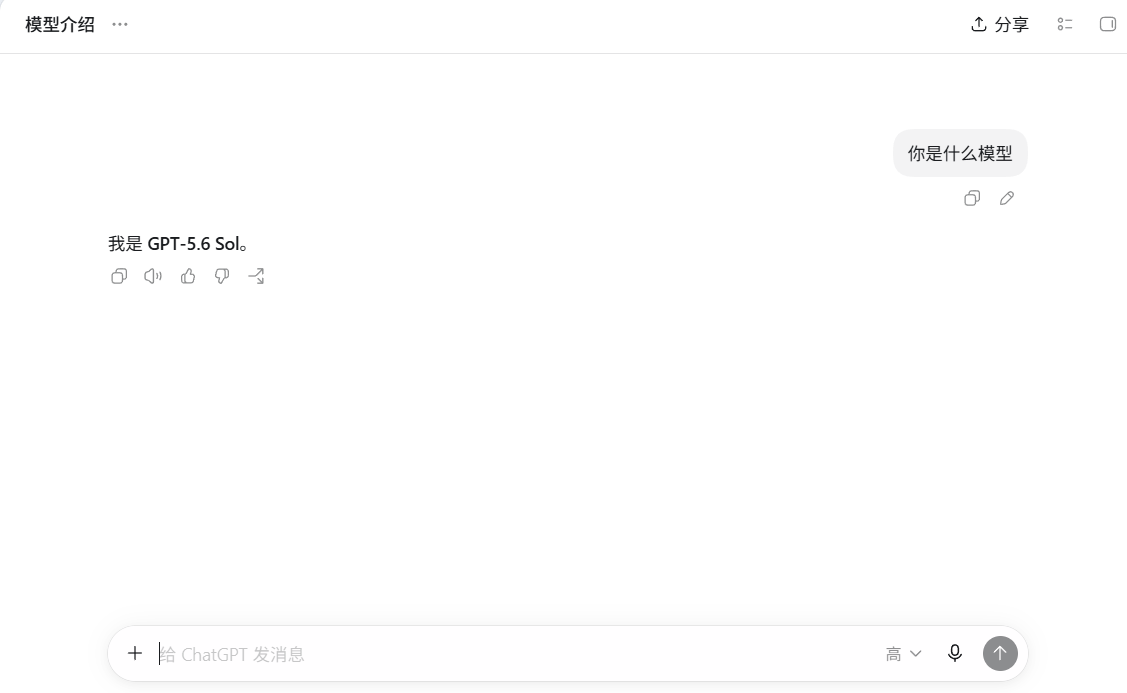Copy the user message 你是什么模型
1127x693 pixels.
(x=972, y=198)
